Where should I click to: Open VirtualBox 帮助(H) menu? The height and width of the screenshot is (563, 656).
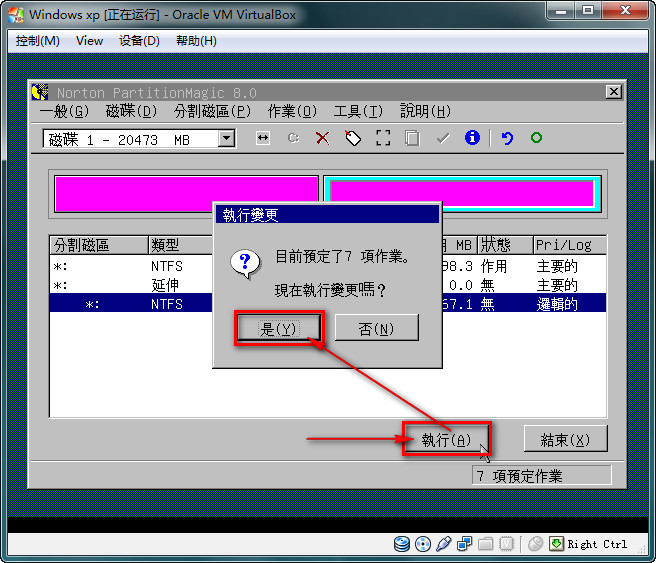[196, 41]
